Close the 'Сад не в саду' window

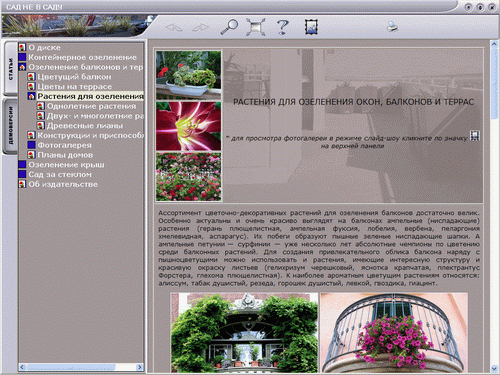(492, 7)
